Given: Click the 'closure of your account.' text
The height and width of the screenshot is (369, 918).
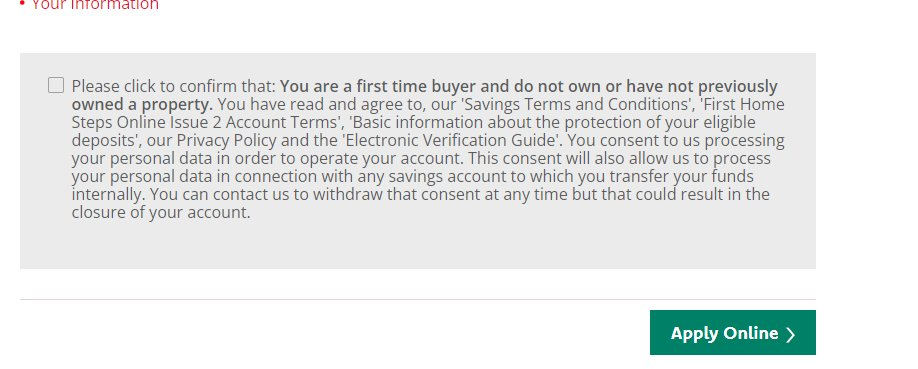Looking at the screenshot, I should click(161, 213).
